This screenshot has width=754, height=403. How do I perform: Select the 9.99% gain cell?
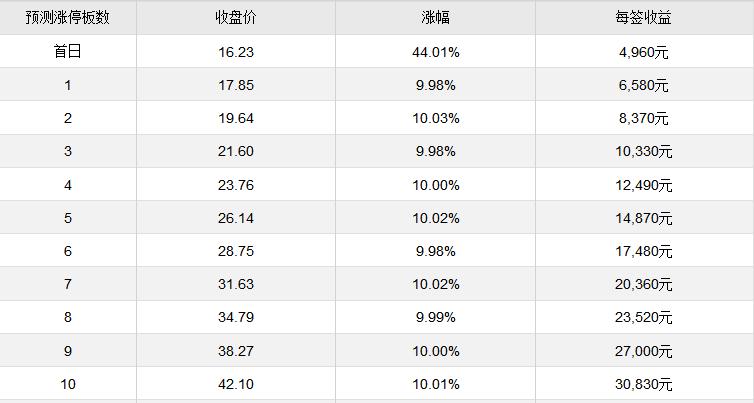coord(436,318)
